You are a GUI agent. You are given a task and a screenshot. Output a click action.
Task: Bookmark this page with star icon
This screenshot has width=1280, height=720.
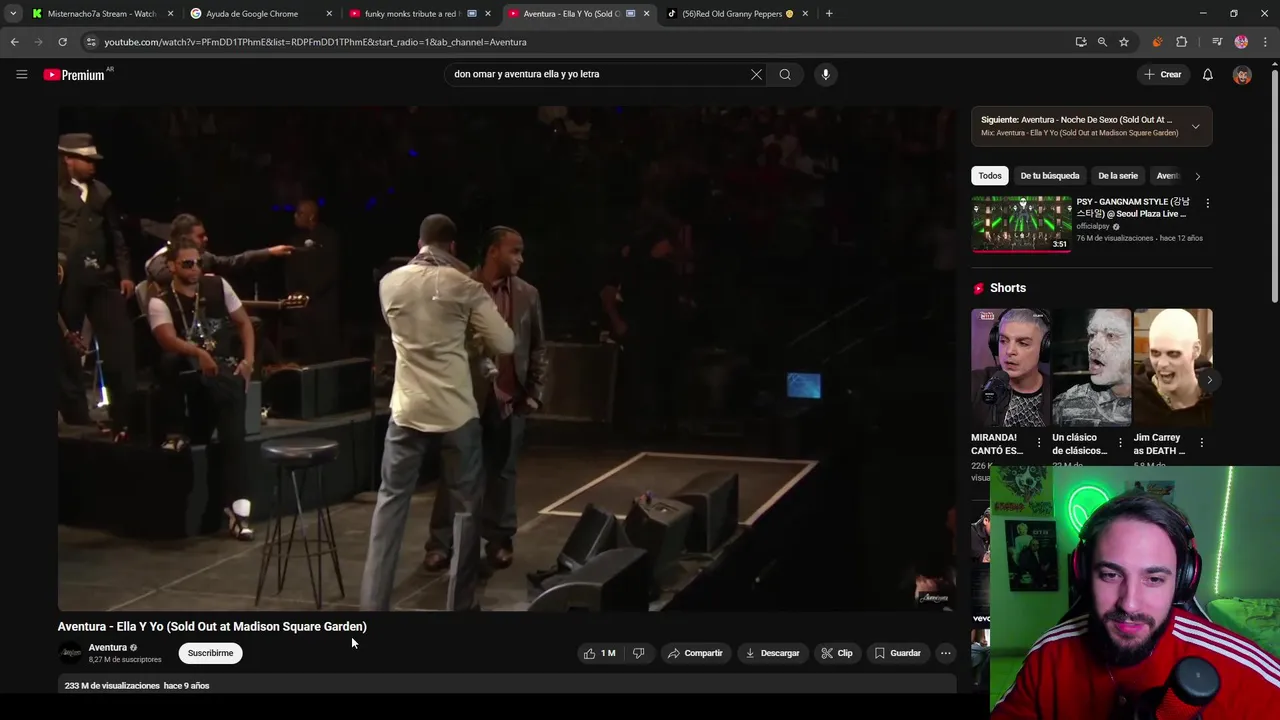click(x=1124, y=42)
